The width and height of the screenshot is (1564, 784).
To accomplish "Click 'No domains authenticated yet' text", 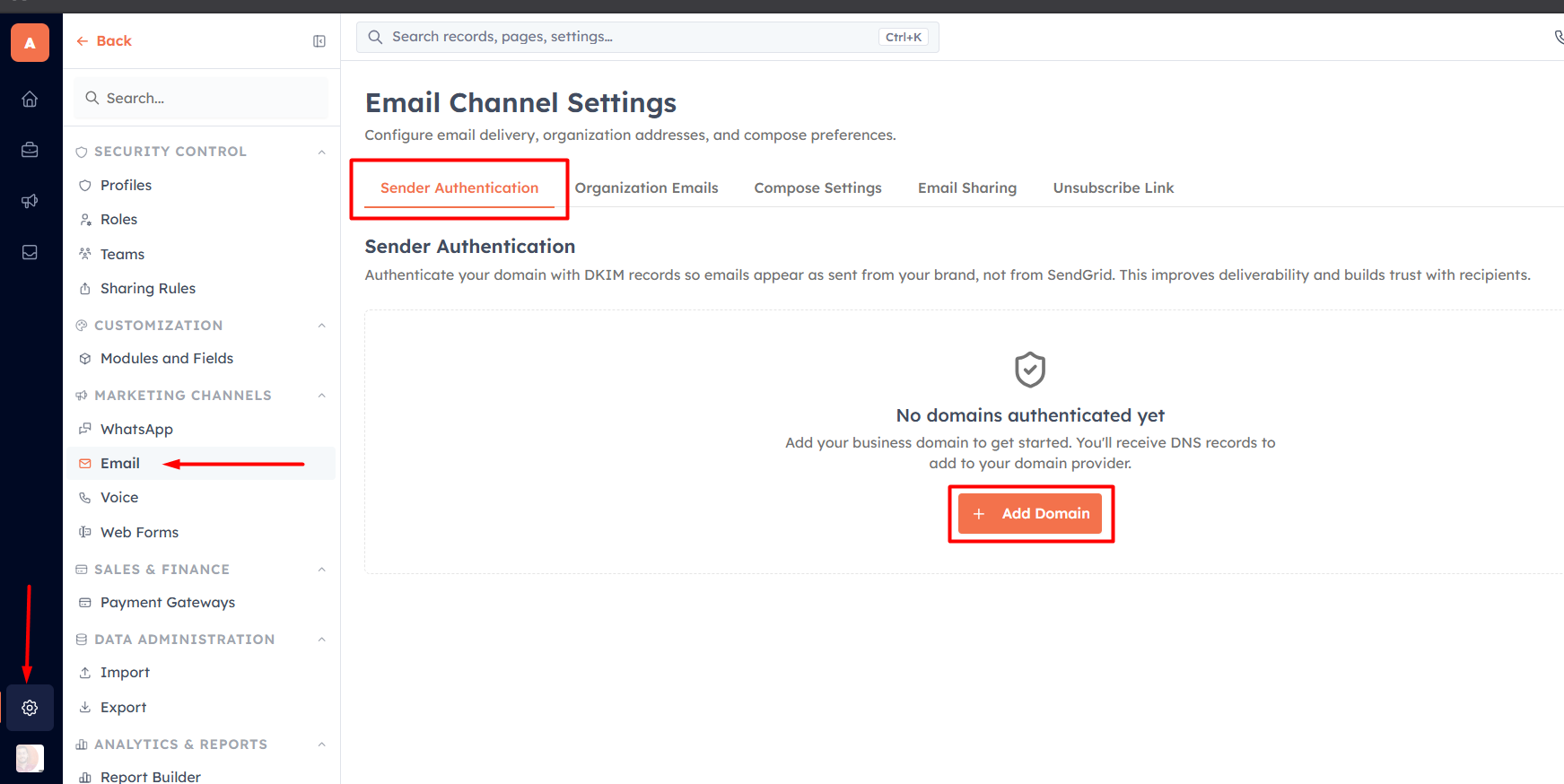I will [1030, 415].
